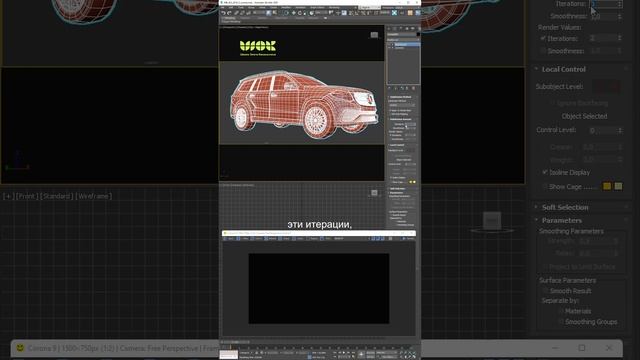
Task: Open the Create tab of command panel
Action: coord(389,29)
